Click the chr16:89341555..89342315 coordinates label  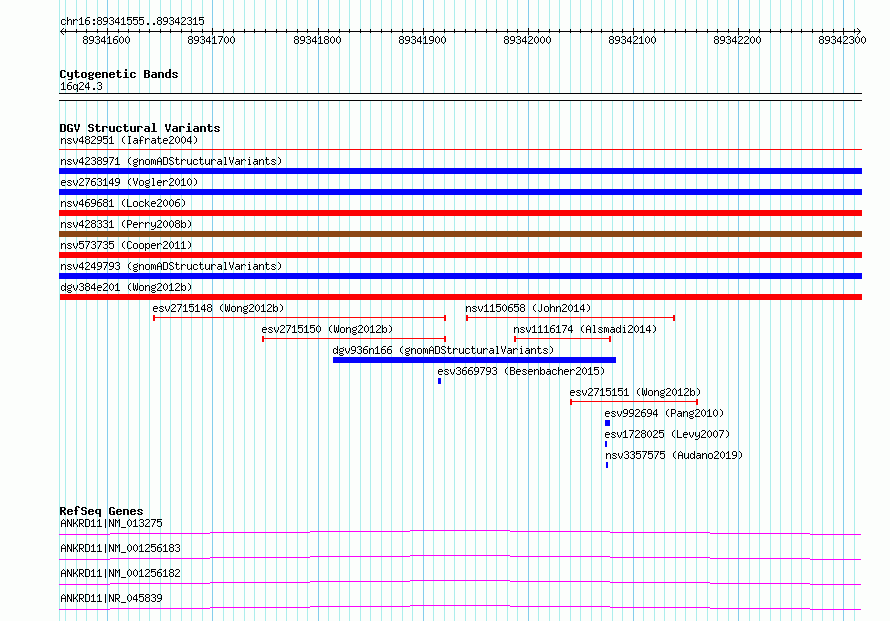[132, 21]
